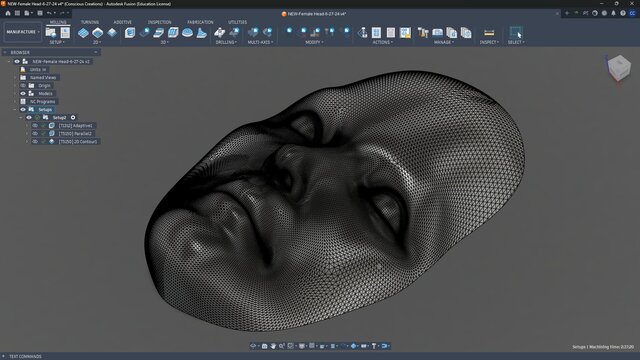Click the New Setup icon
Screen dimensions: 640x360
pyautogui.click(x=51, y=32)
